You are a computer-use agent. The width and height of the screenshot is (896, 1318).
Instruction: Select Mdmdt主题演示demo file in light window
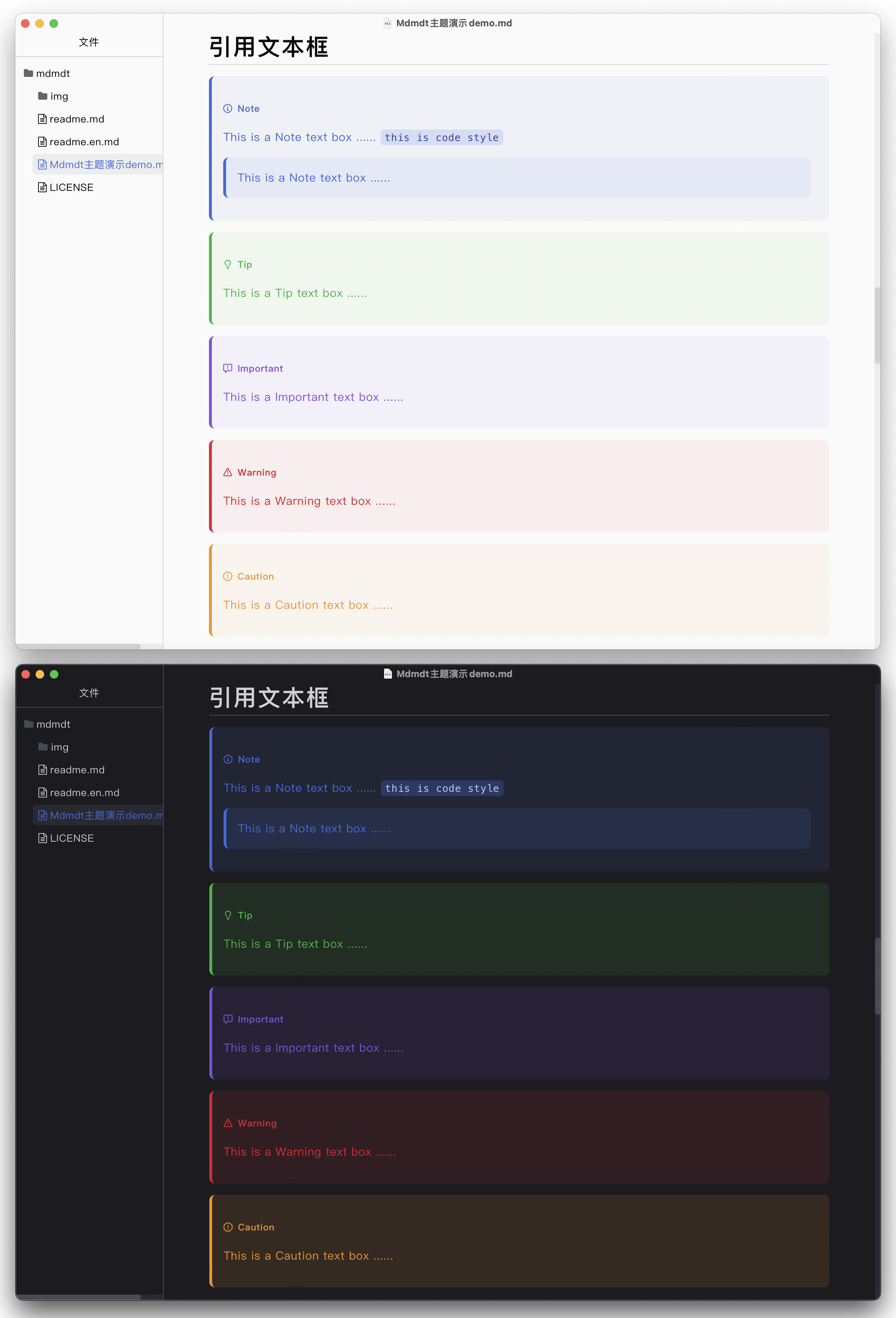click(98, 164)
